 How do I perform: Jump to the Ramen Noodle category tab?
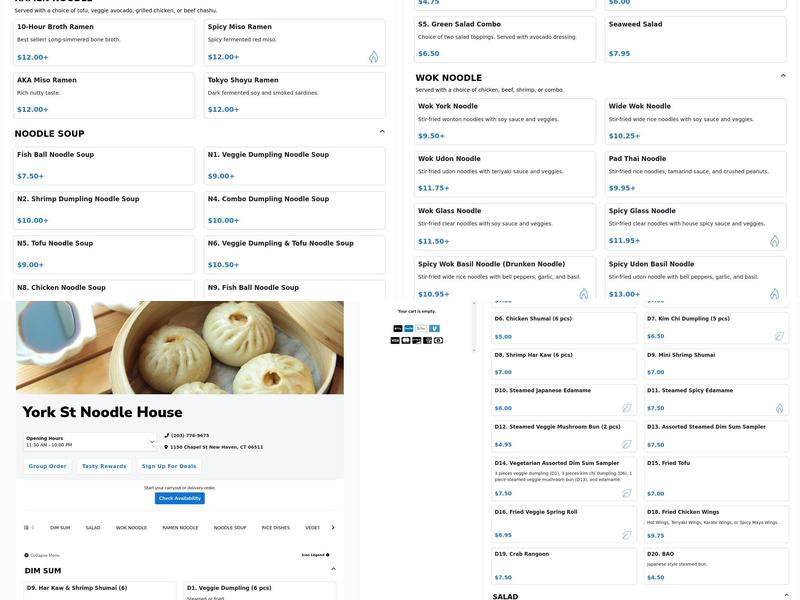[x=180, y=527]
